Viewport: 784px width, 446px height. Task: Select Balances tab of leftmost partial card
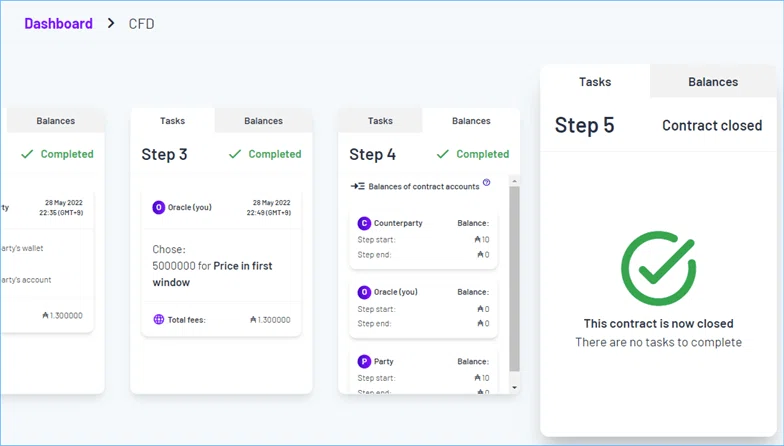tap(56, 120)
